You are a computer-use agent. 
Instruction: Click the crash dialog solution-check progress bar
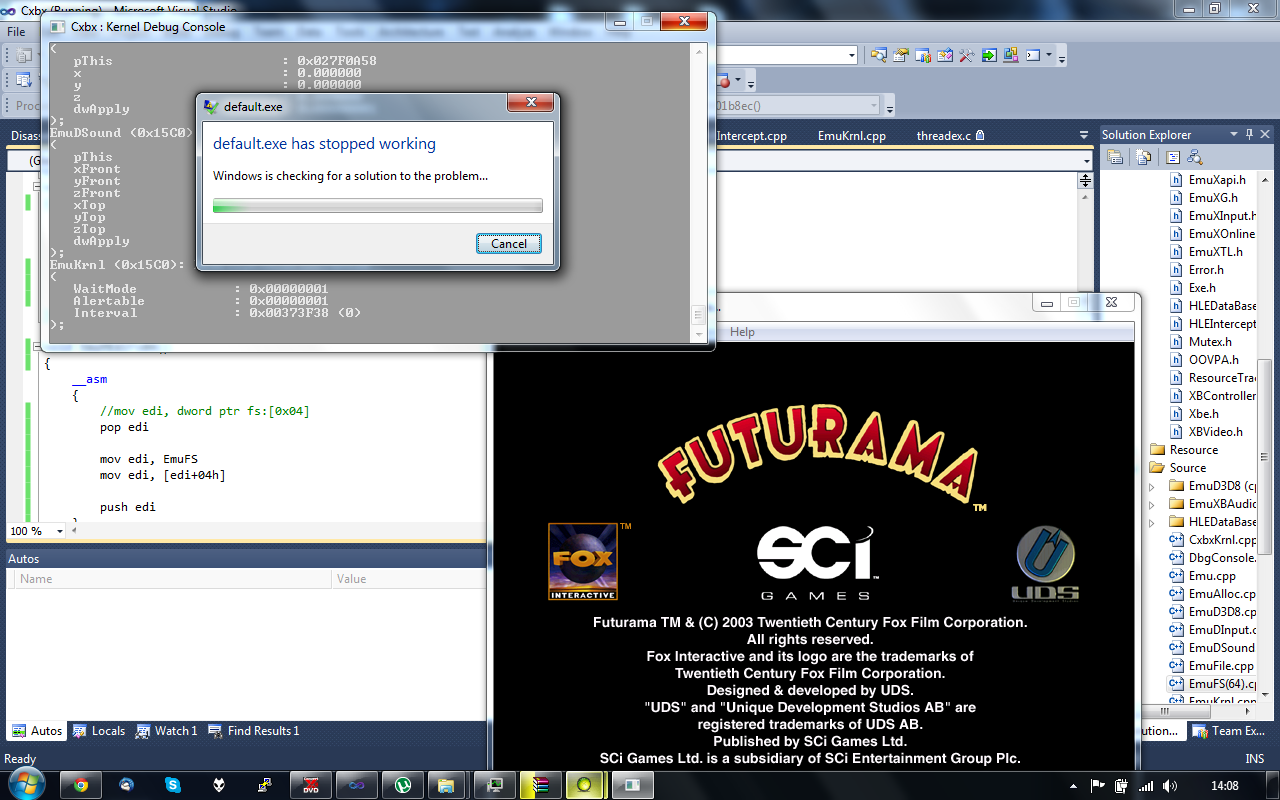click(x=378, y=206)
